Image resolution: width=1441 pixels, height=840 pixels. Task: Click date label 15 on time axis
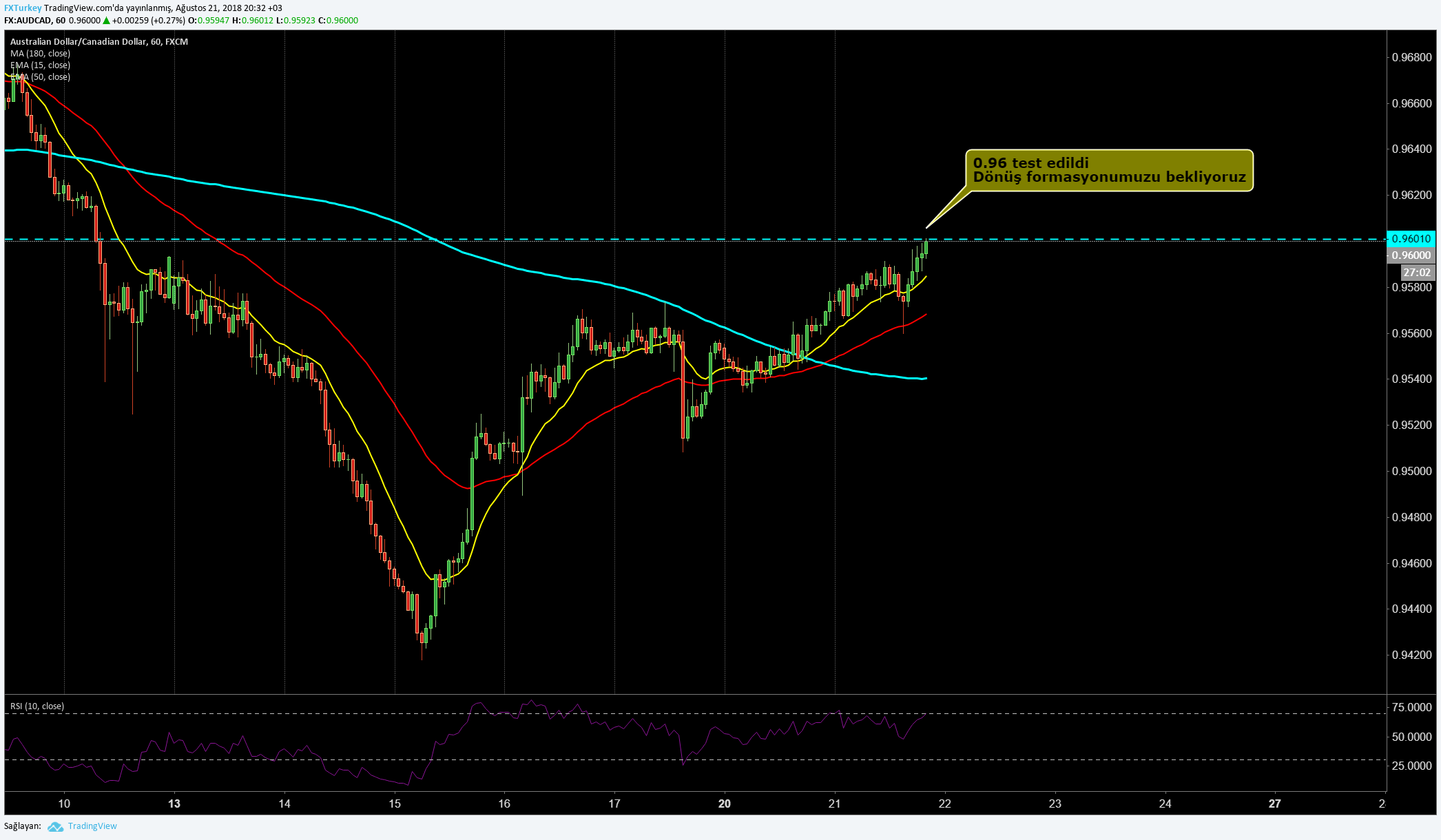(395, 804)
